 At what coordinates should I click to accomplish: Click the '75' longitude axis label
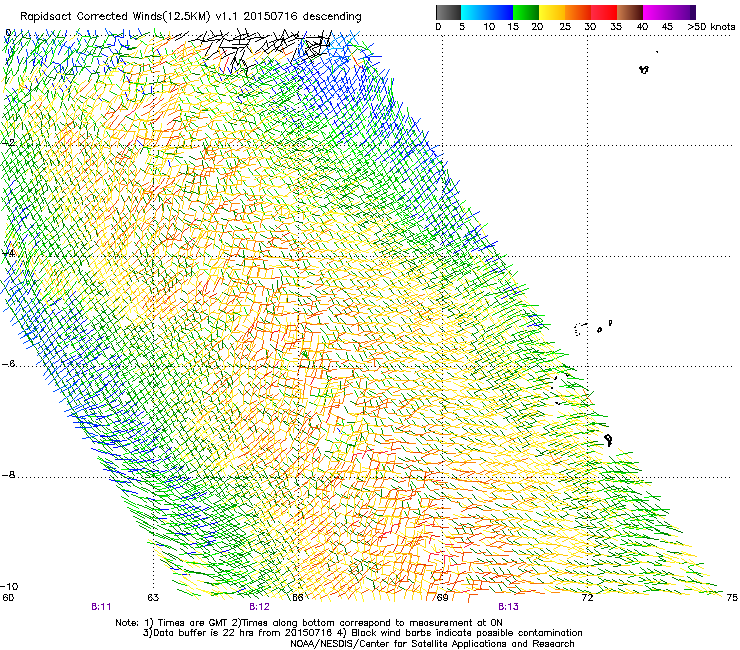click(x=732, y=598)
